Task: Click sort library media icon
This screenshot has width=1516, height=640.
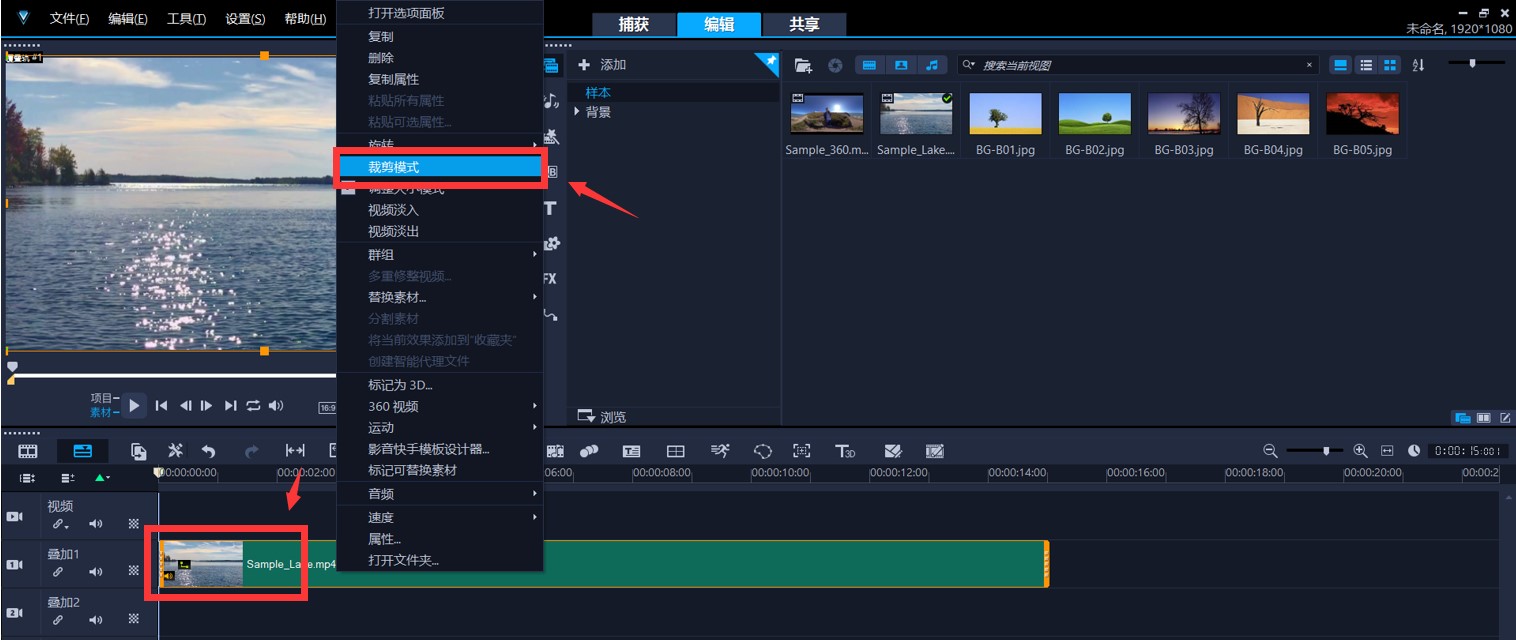Action: coord(1418,65)
